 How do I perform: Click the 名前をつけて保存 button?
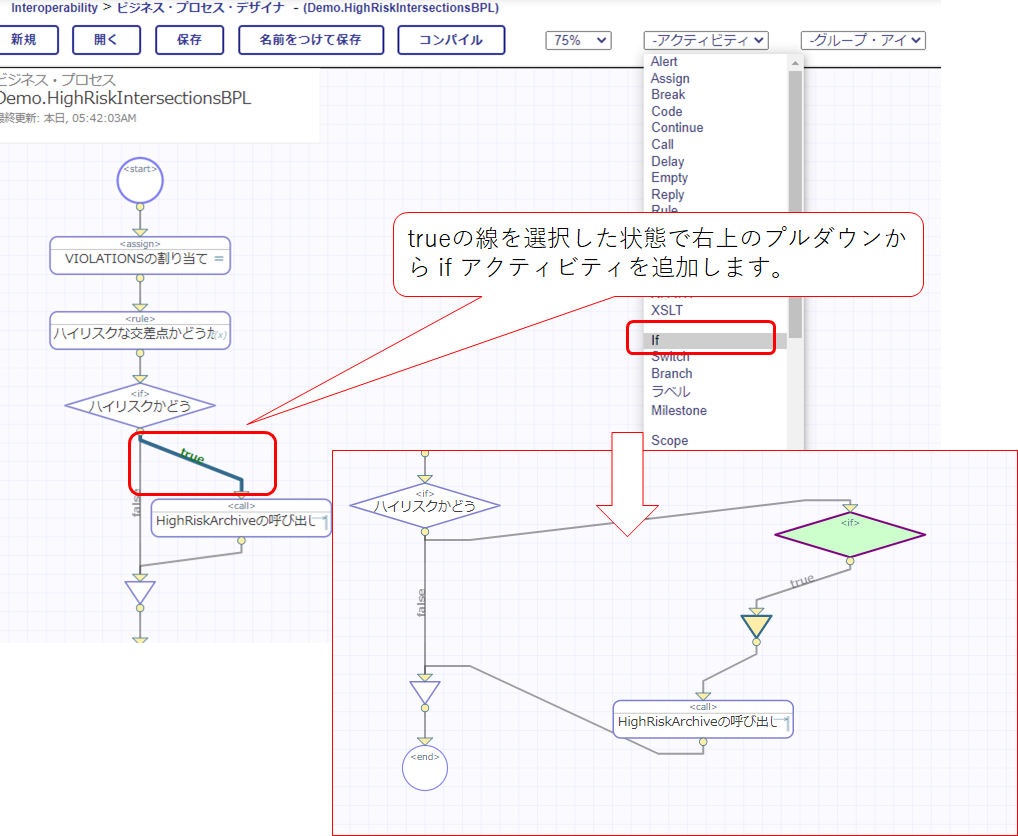tap(310, 40)
